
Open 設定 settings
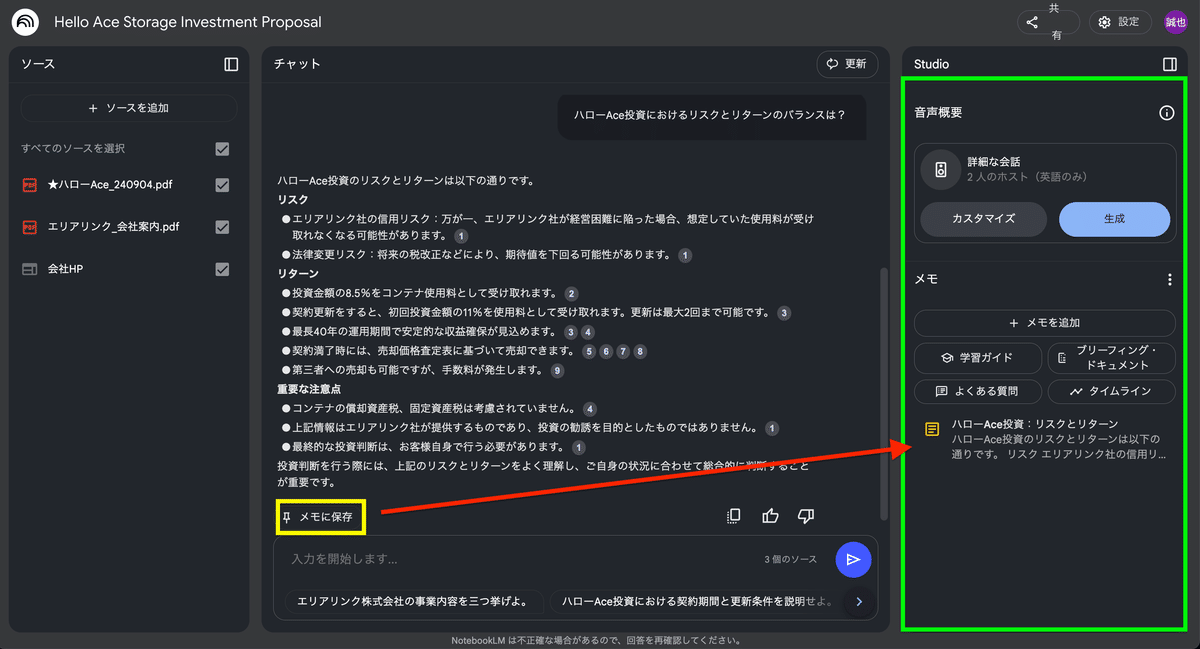[x=1118, y=22]
